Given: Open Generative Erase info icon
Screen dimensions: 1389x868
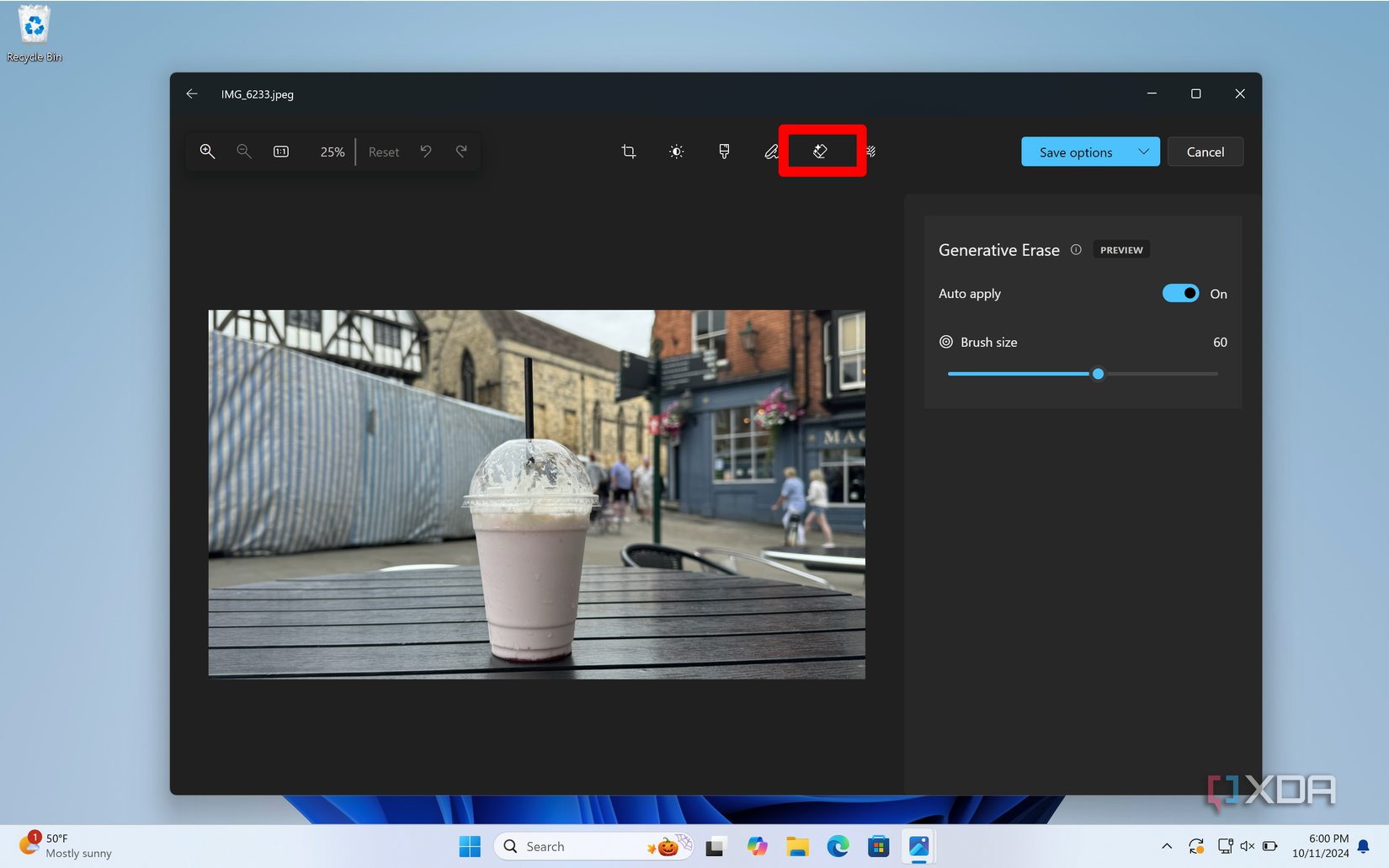Looking at the screenshot, I should pyautogui.click(x=1076, y=250).
